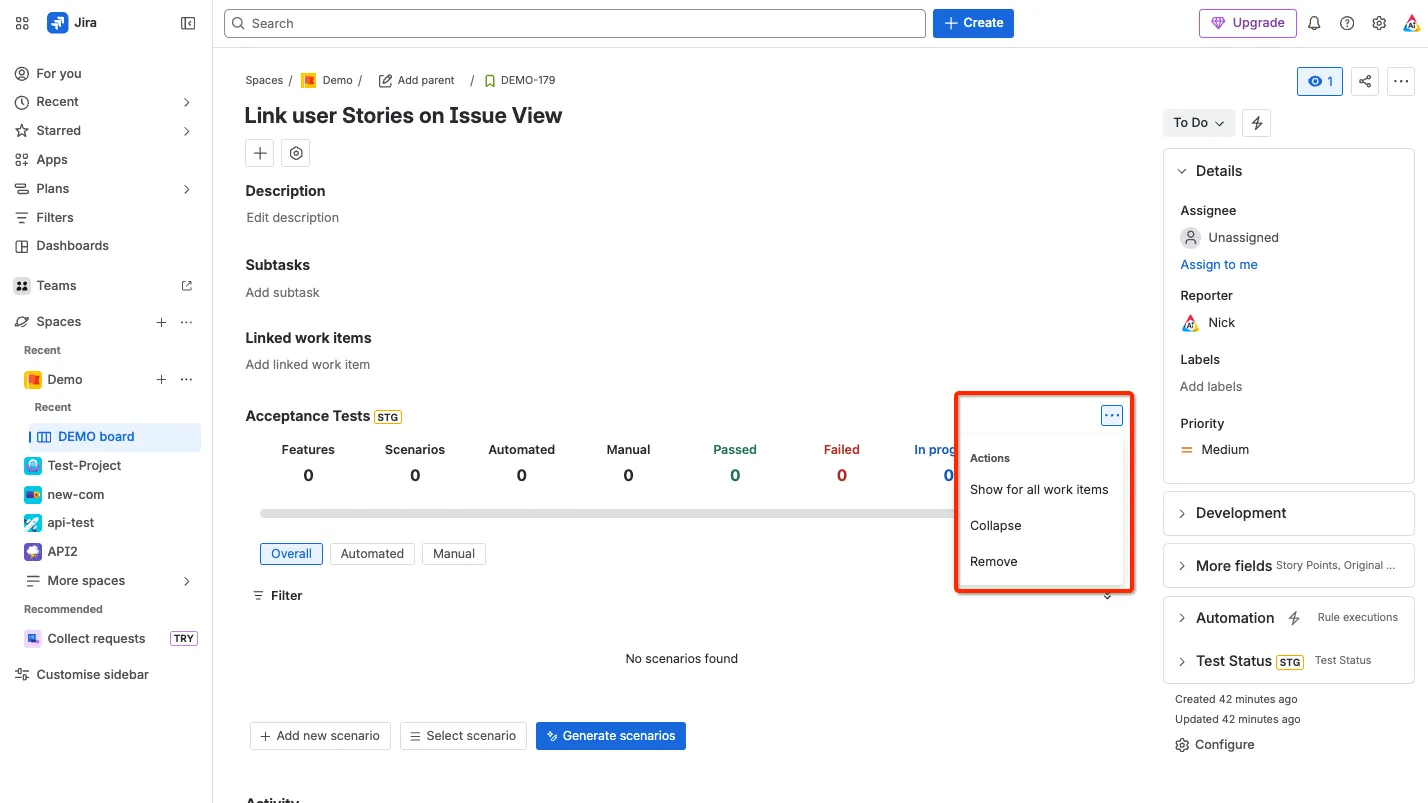Choose Collapse from the Actions menu
This screenshot has height=803, width=1428.
click(1040, 526)
